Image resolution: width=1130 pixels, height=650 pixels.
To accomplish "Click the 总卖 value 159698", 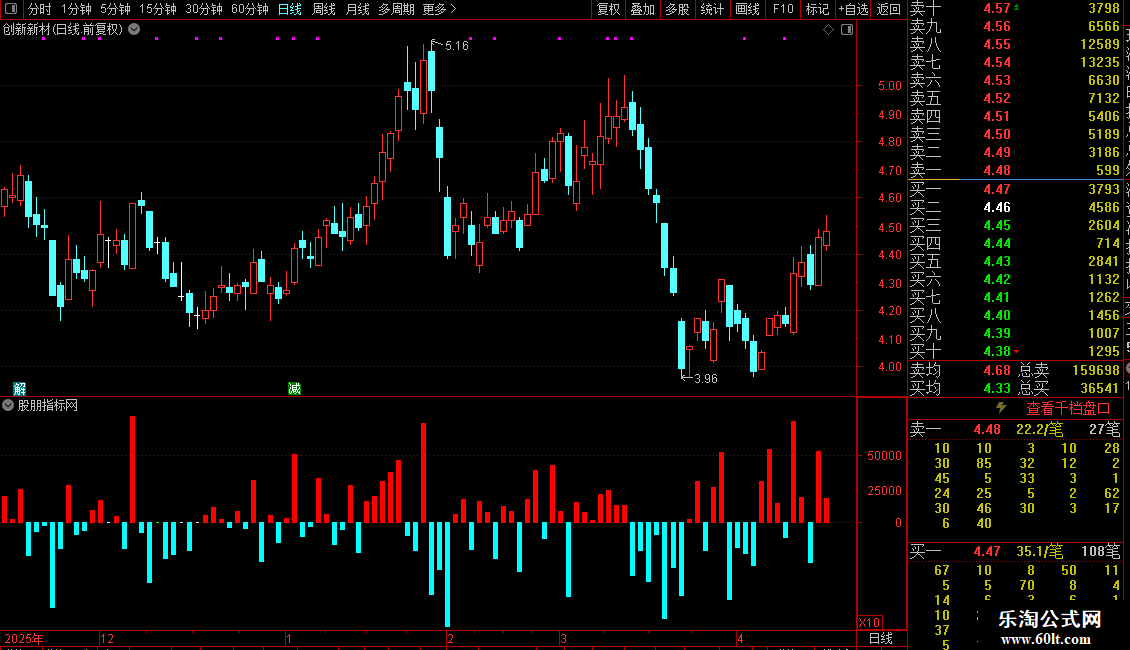I will 1095,370.
